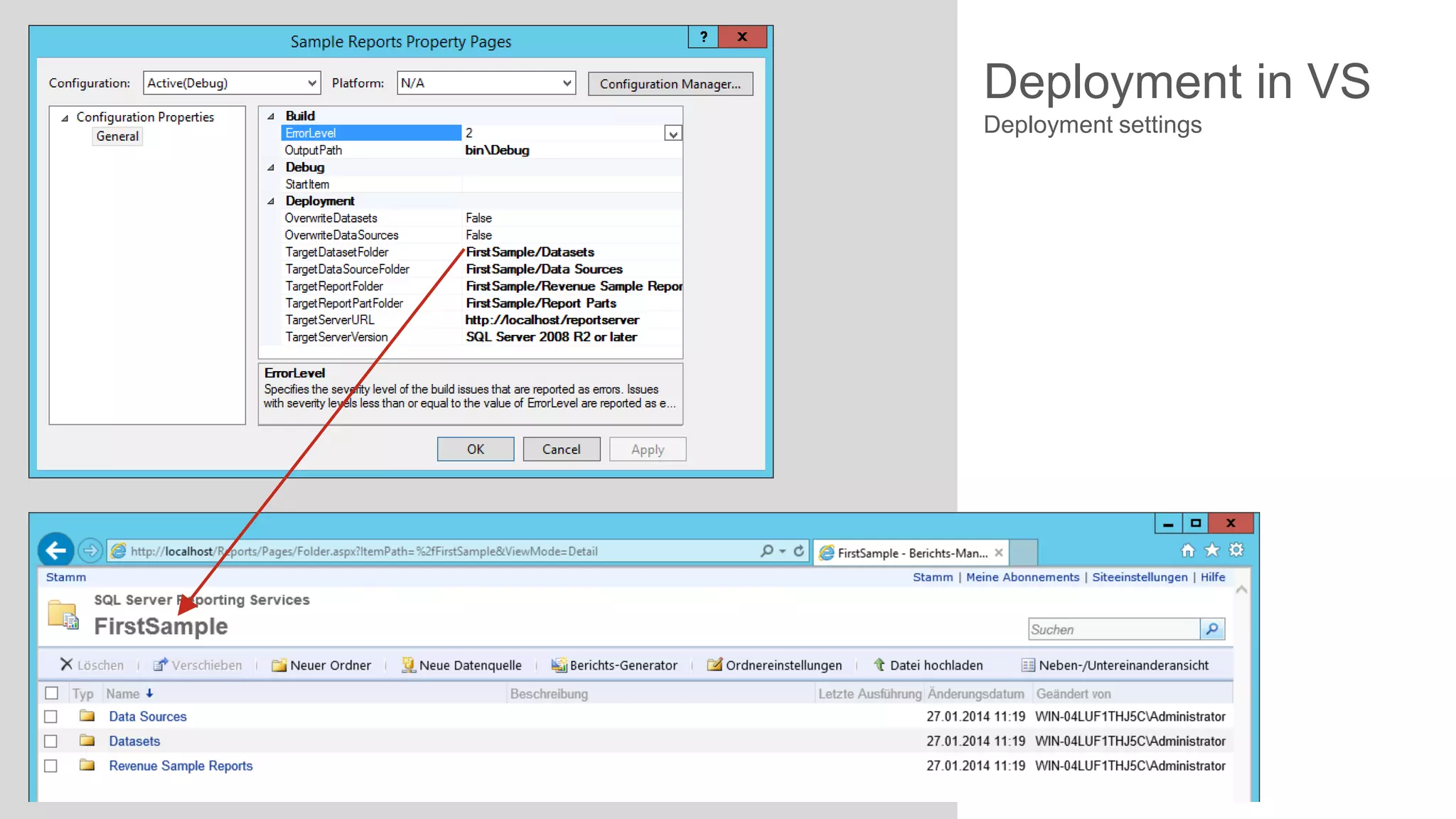Open the Revenue Sample Reports link

(181, 766)
